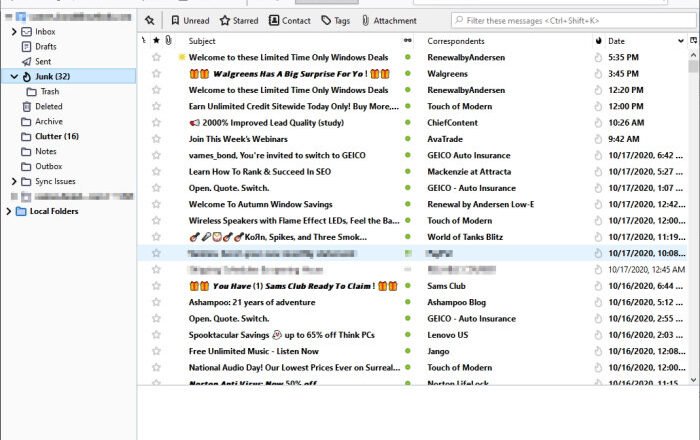Toggle junk flame on 12:00 PM message
The width and height of the screenshot is (700, 440).
[598, 106]
